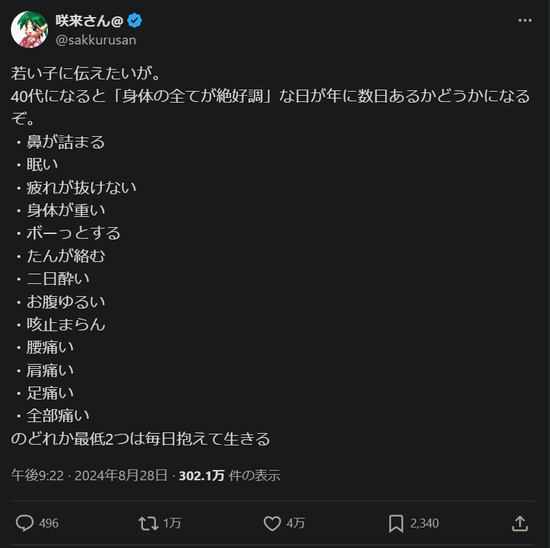
Task: Click the 2024年8月28日 date
Action: tap(121, 476)
